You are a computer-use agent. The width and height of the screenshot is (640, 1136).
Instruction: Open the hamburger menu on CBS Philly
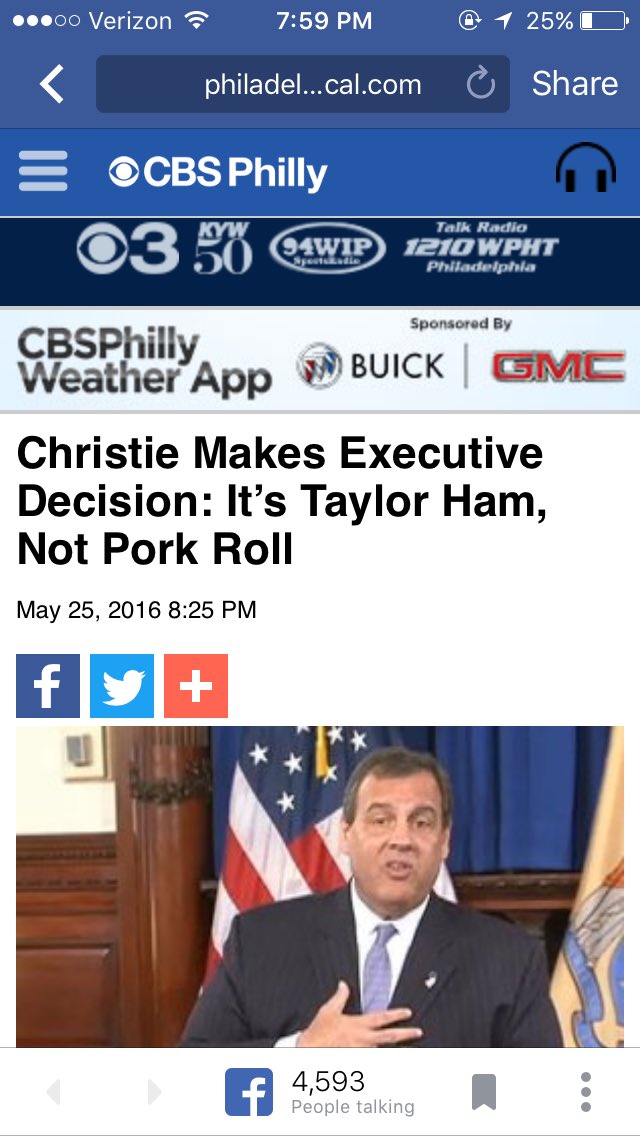point(43,171)
